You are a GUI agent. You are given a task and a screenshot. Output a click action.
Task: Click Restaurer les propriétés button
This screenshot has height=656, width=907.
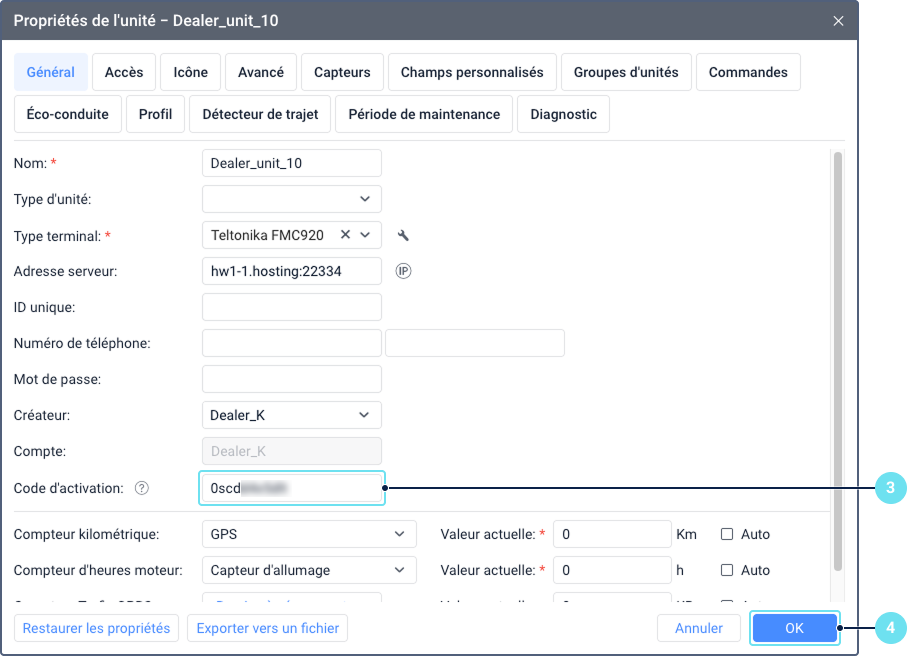coord(97,628)
